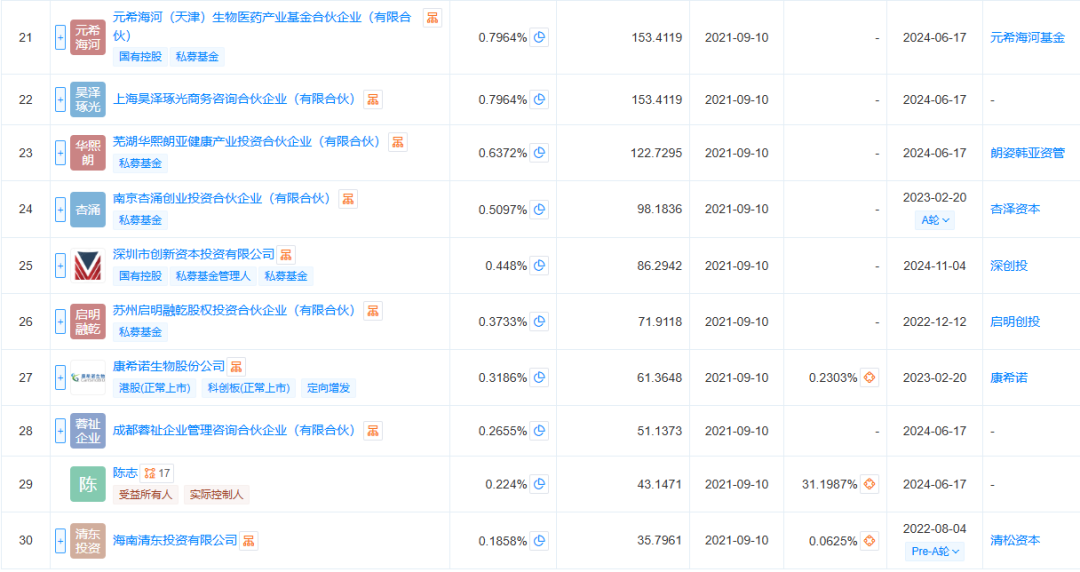Expand row 21 元希海河 shareholder details
The image size is (1080, 572).
tap(60, 37)
